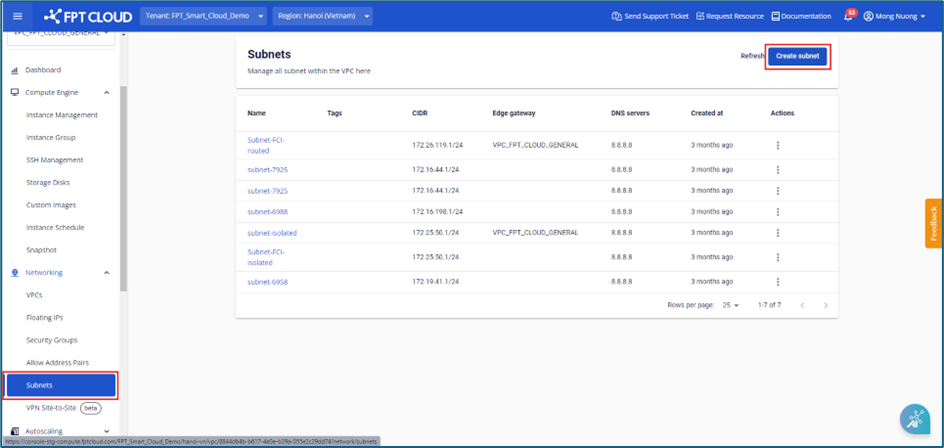Collapse the Compute Engine section
944x448 pixels.
(107, 93)
